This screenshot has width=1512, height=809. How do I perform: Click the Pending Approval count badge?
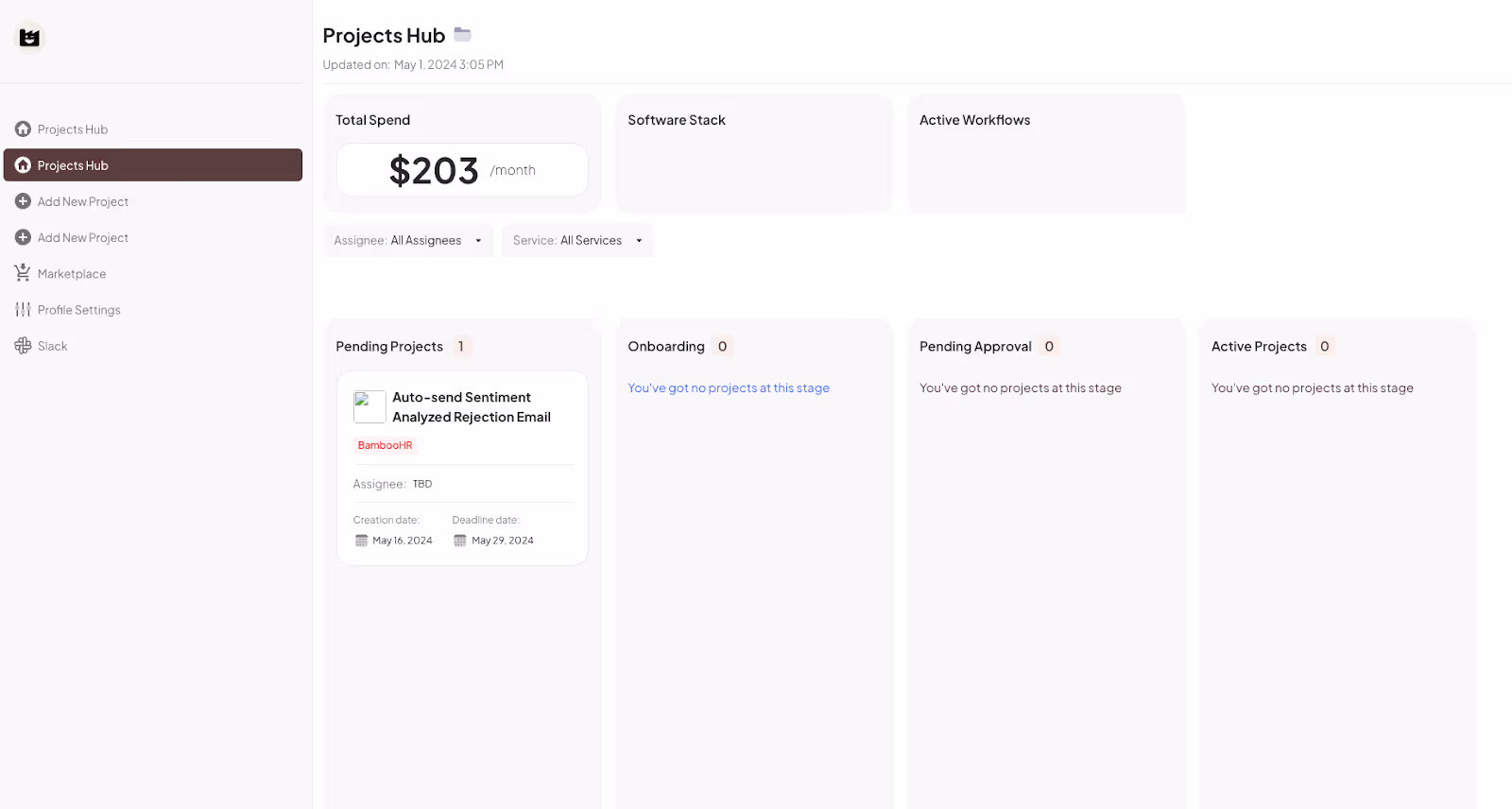(x=1049, y=346)
